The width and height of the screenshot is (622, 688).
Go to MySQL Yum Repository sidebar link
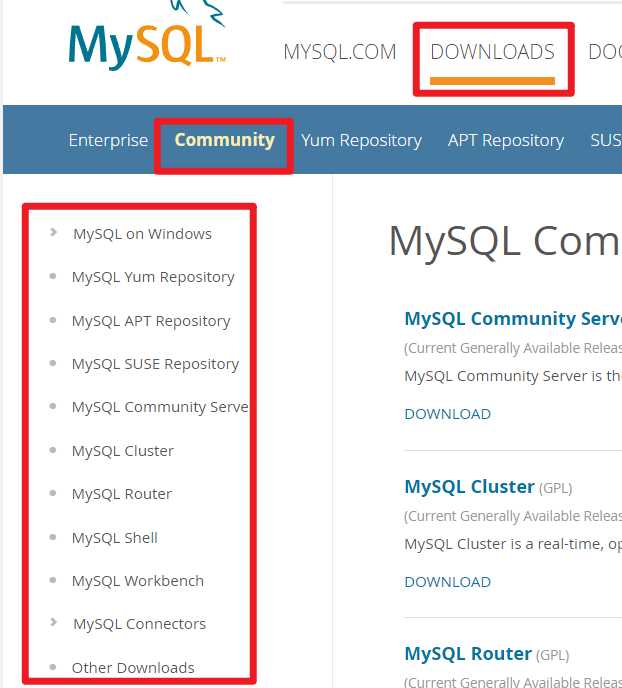tap(153, 277)
